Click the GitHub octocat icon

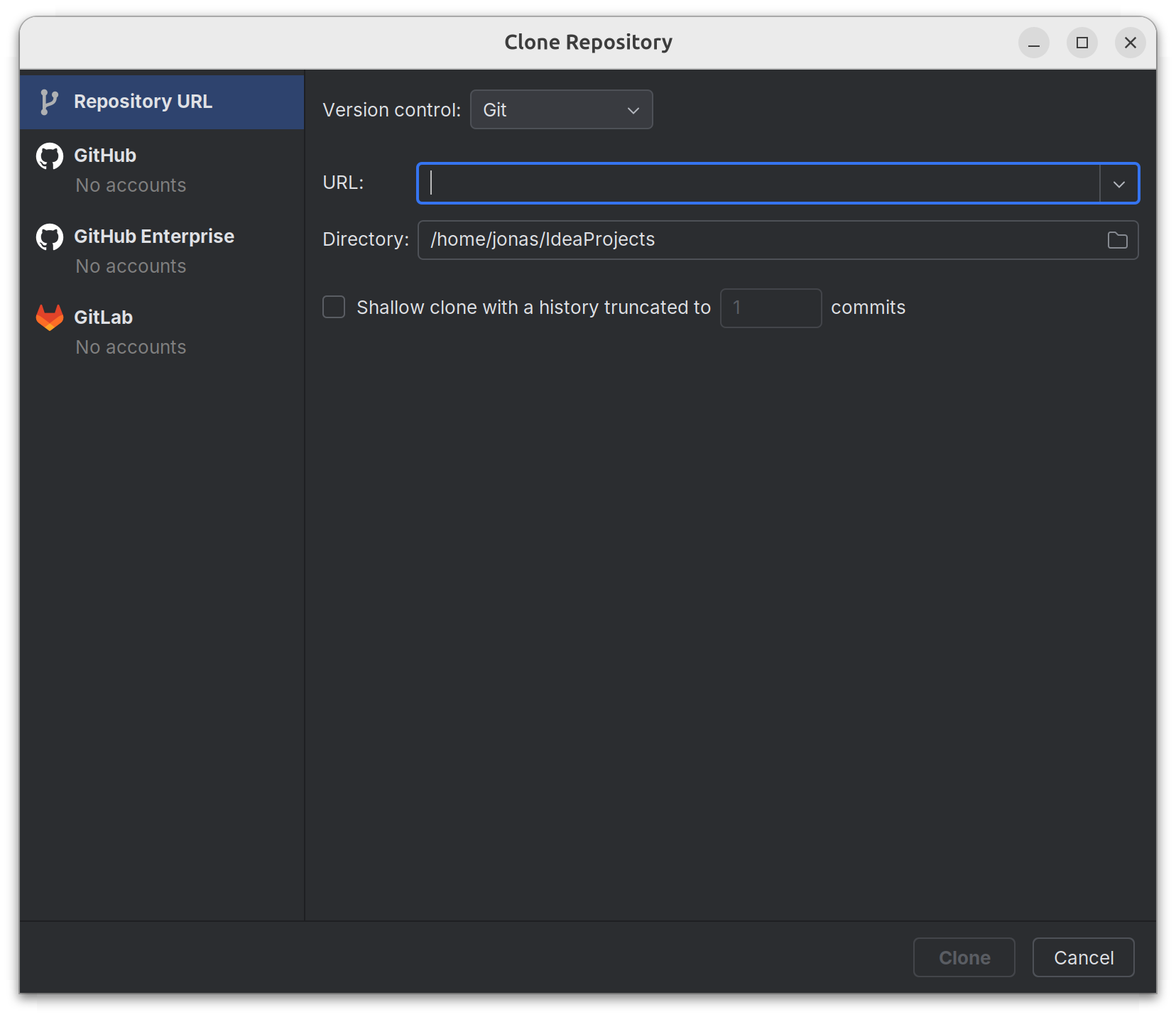click(50, 156)
